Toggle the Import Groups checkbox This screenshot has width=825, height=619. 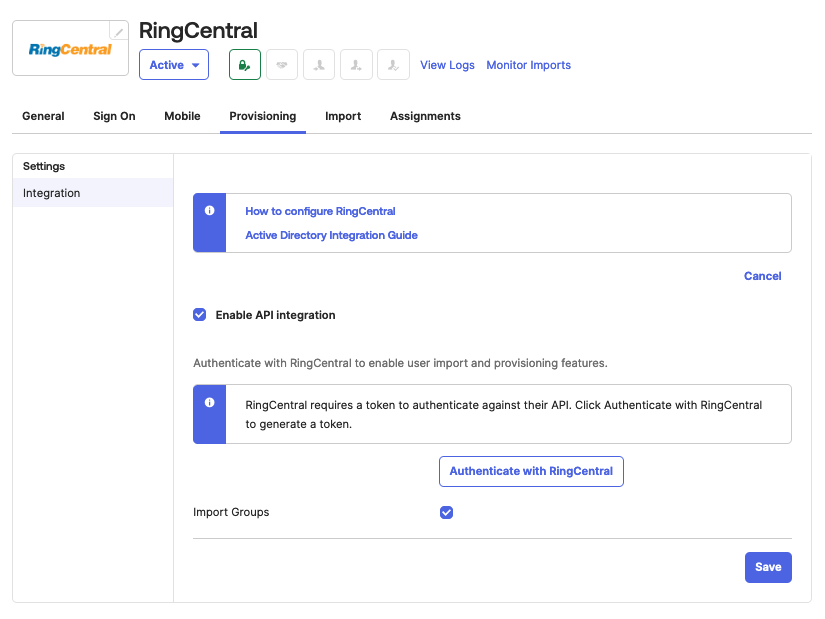point(447,513)
